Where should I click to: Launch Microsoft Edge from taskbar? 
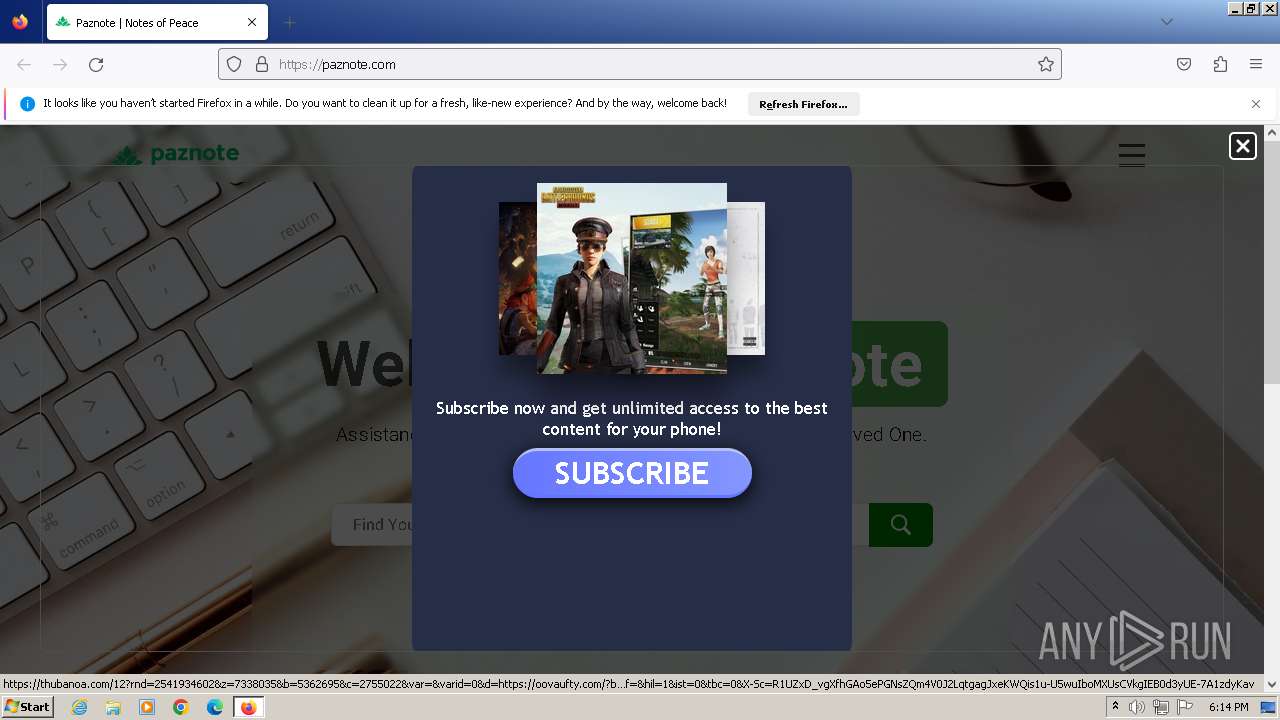pyautogui.click(x=215, y=707)
